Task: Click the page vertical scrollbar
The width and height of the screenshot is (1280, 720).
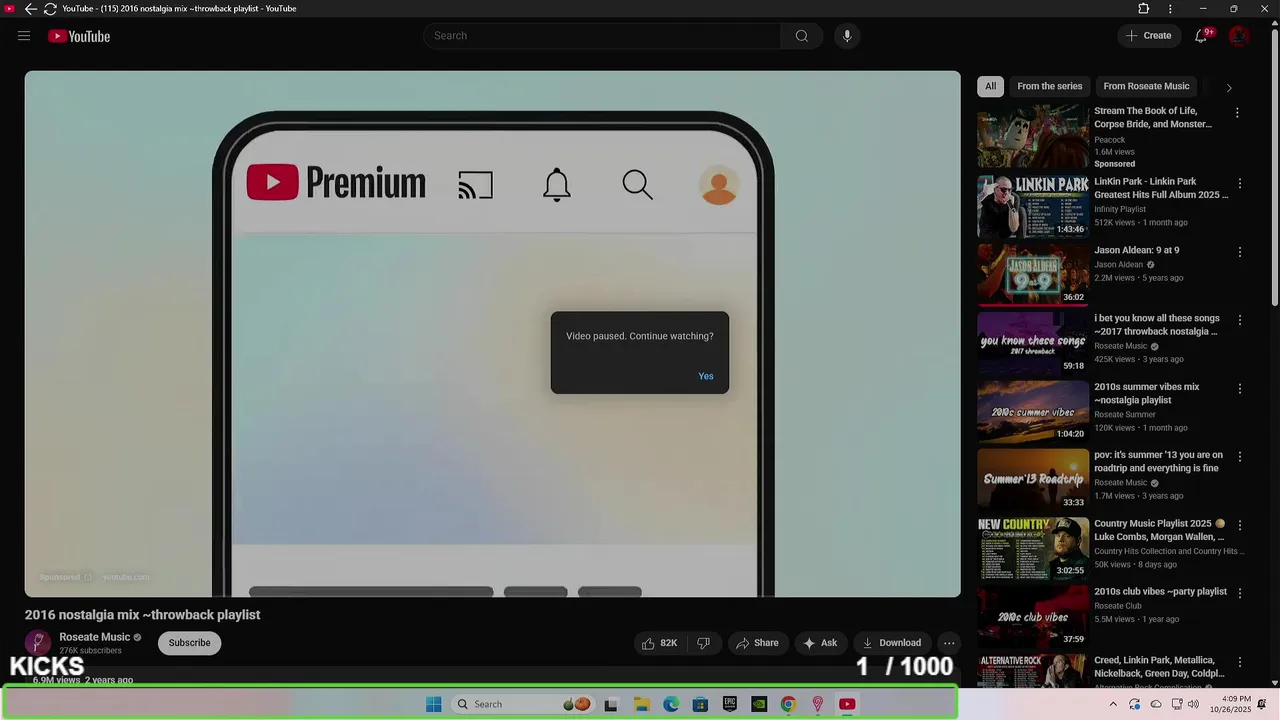Action: [1274, 170]
